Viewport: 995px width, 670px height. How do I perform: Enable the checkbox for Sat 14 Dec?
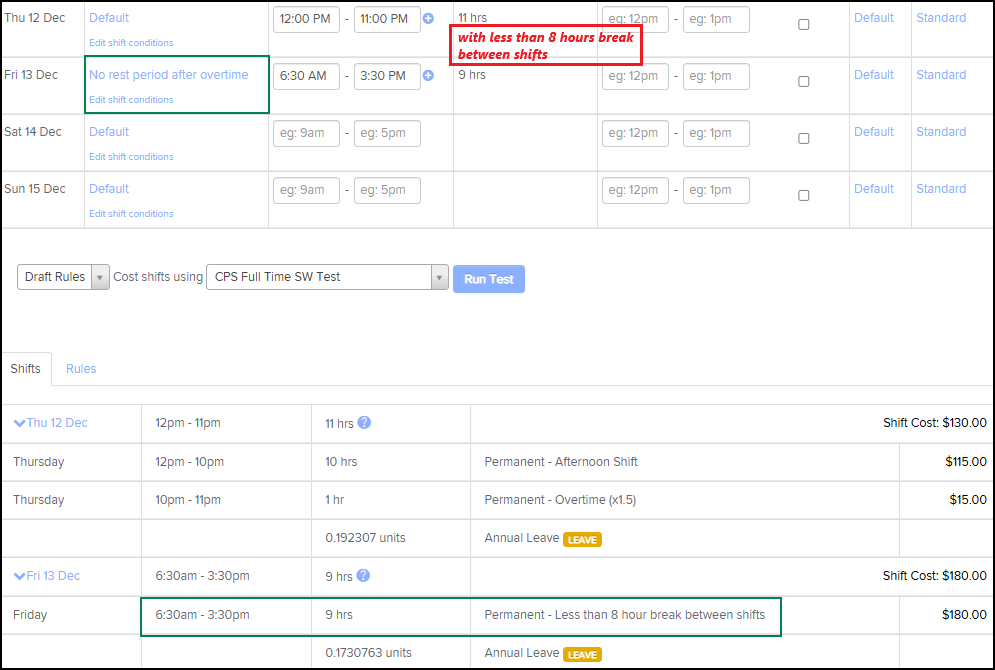pos(803,139)
